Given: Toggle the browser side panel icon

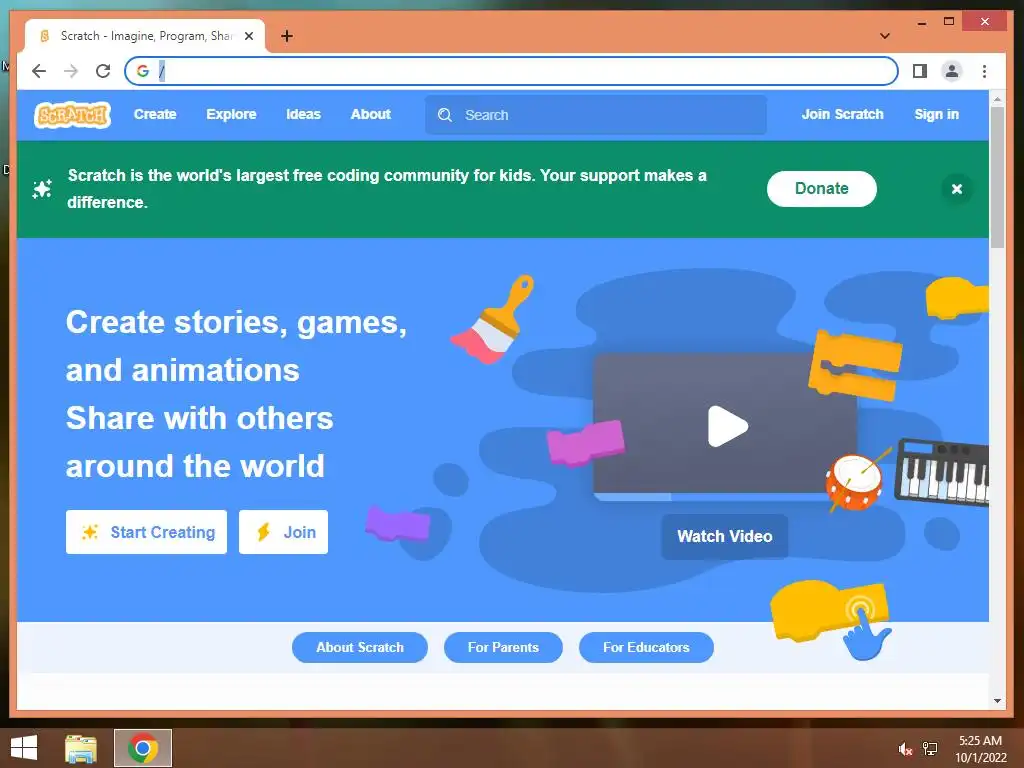Looking at the screenshot, I should pyautogui.click(x=920, y=71).
